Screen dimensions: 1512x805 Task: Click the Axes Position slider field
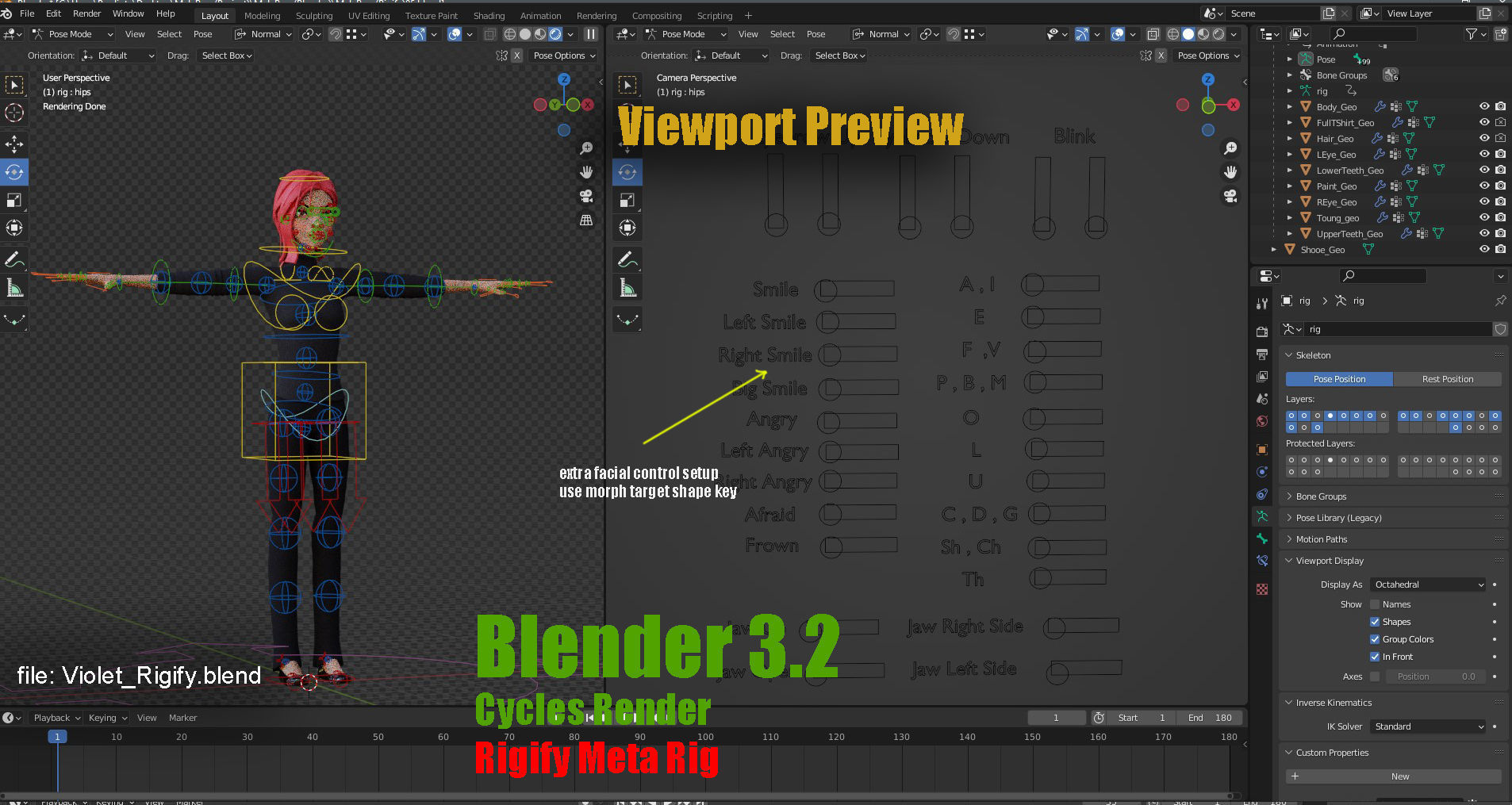coord(1435,677)
